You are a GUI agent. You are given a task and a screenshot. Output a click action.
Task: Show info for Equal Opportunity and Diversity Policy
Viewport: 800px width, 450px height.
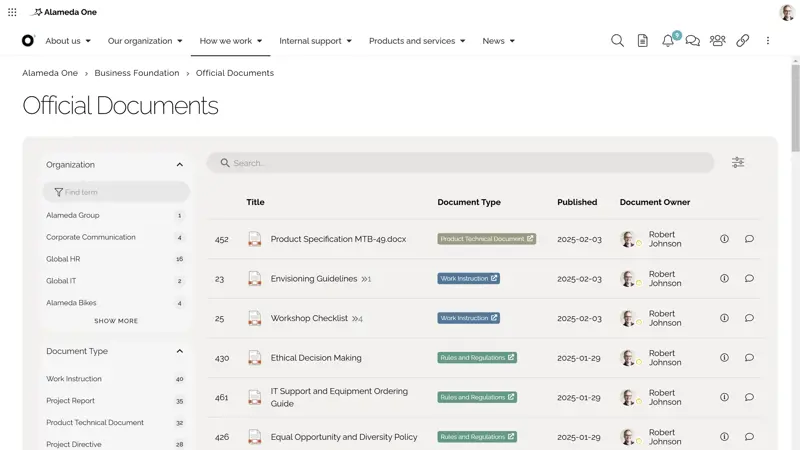[x=724, y=437]
